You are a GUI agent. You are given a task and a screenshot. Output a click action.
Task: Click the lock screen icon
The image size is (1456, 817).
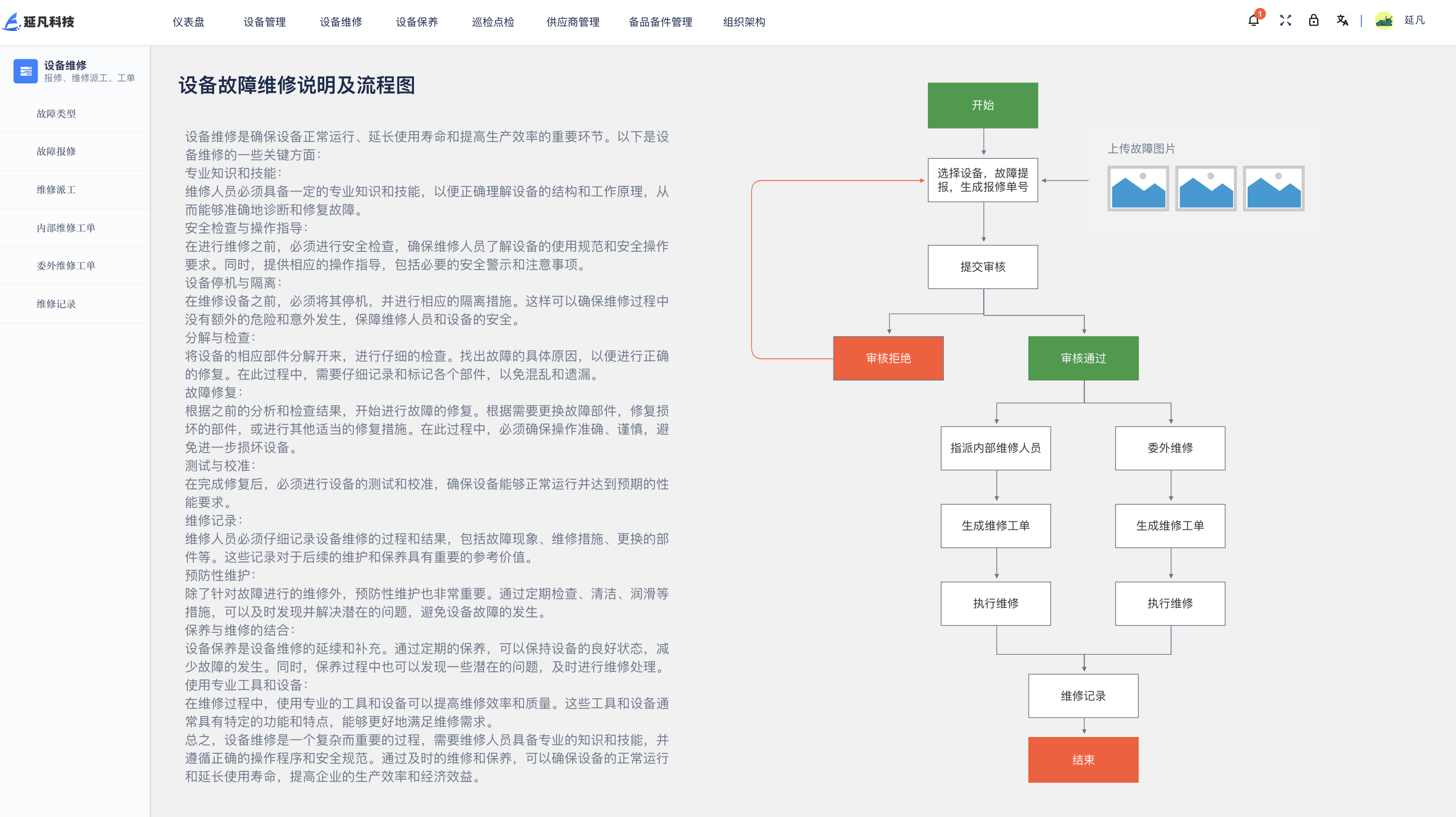(x=1314, y=20)
